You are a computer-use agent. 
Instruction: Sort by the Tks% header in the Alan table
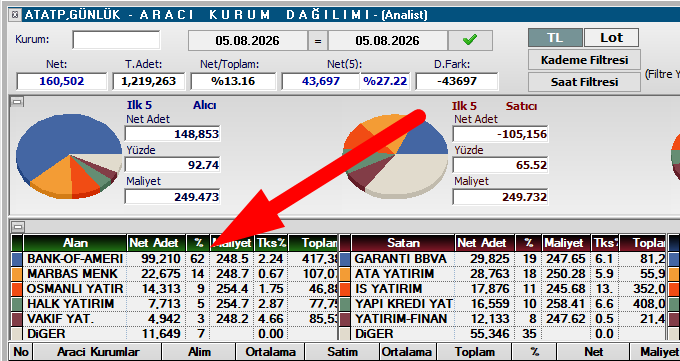(271, 243)
